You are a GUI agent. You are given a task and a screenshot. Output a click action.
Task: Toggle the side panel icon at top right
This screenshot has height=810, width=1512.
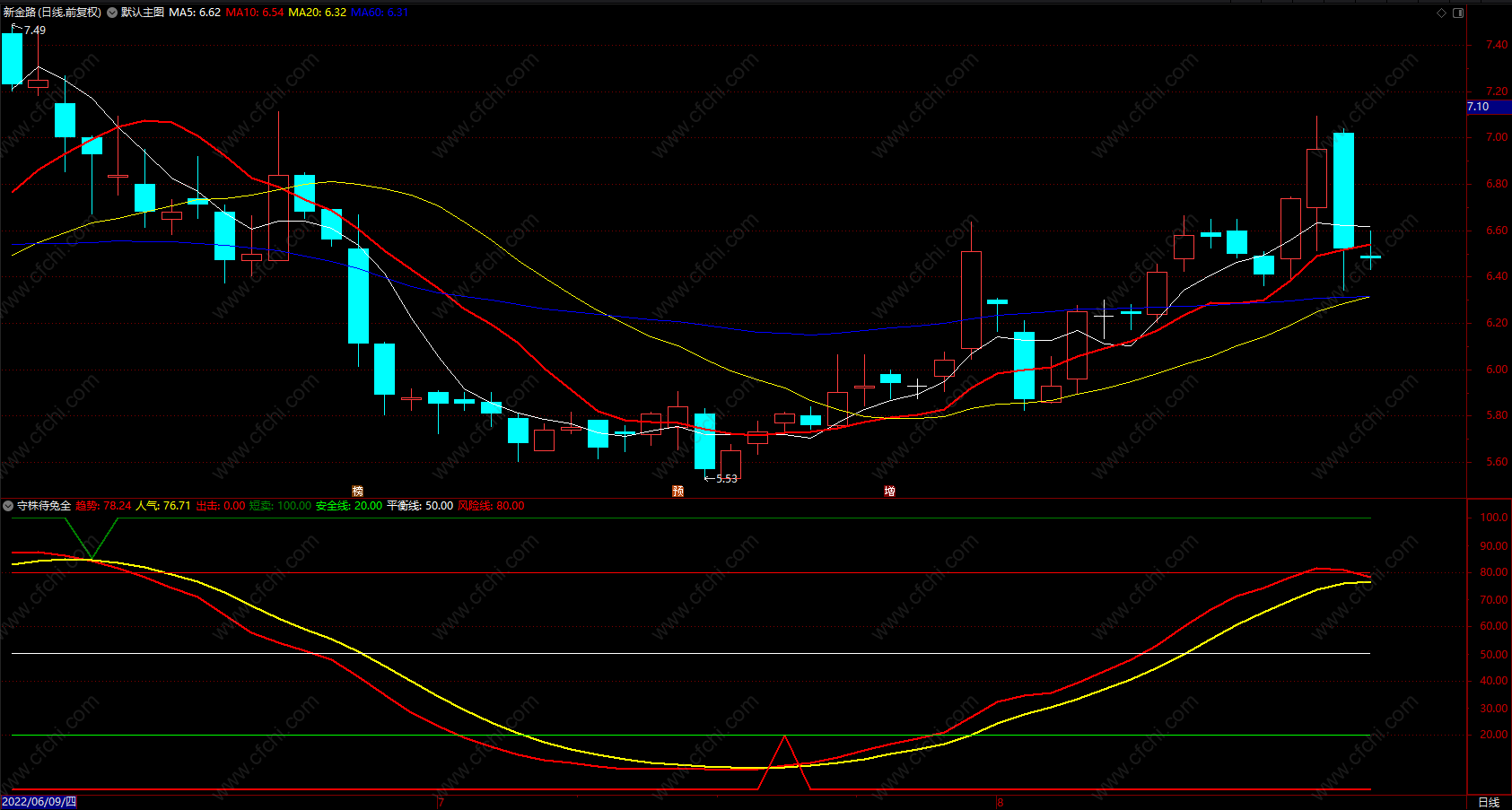coord(1458,13)
